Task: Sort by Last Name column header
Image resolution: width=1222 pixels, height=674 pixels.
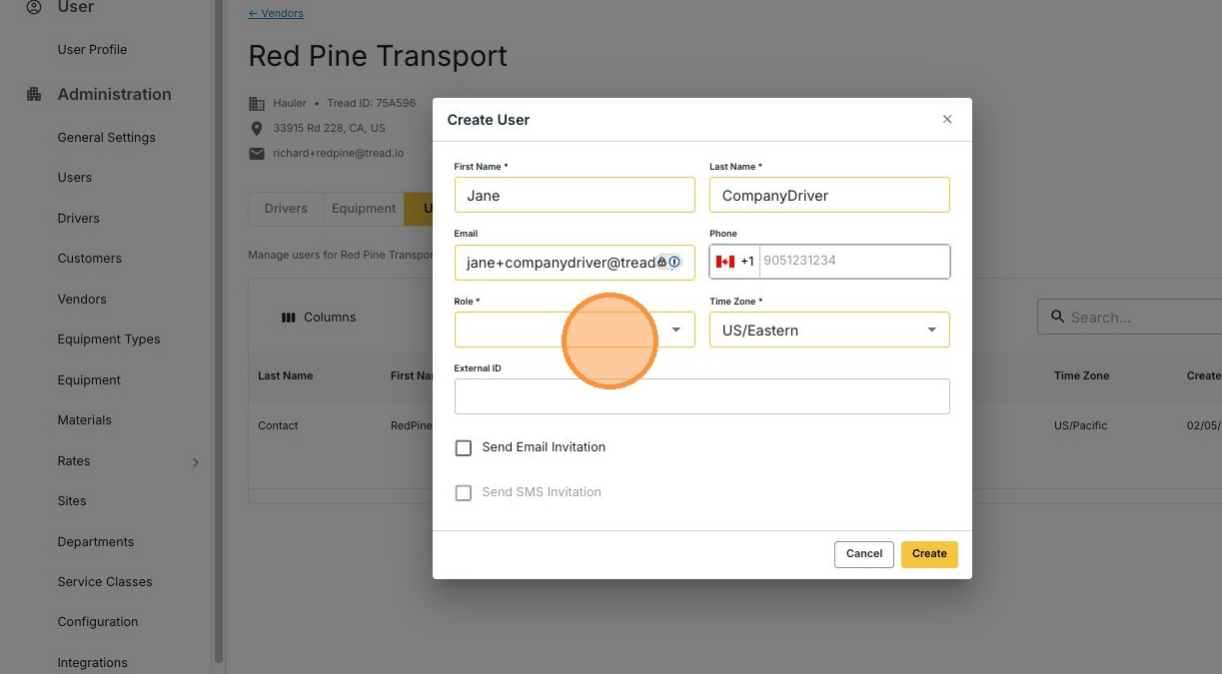Action: (x=285, y=376)
